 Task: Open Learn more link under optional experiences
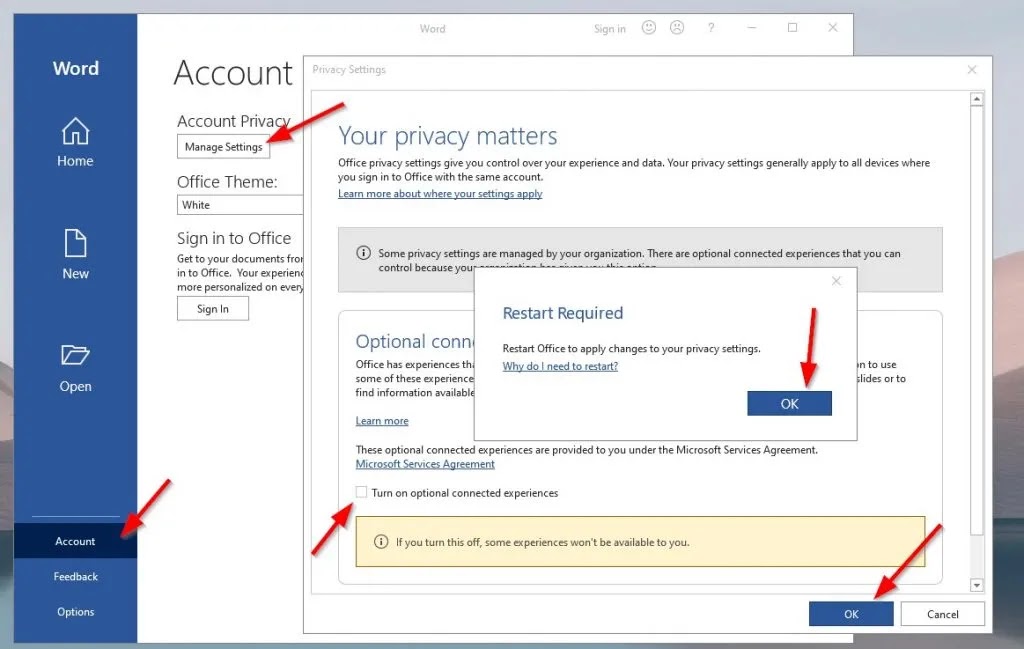click(x=382, y=421)
